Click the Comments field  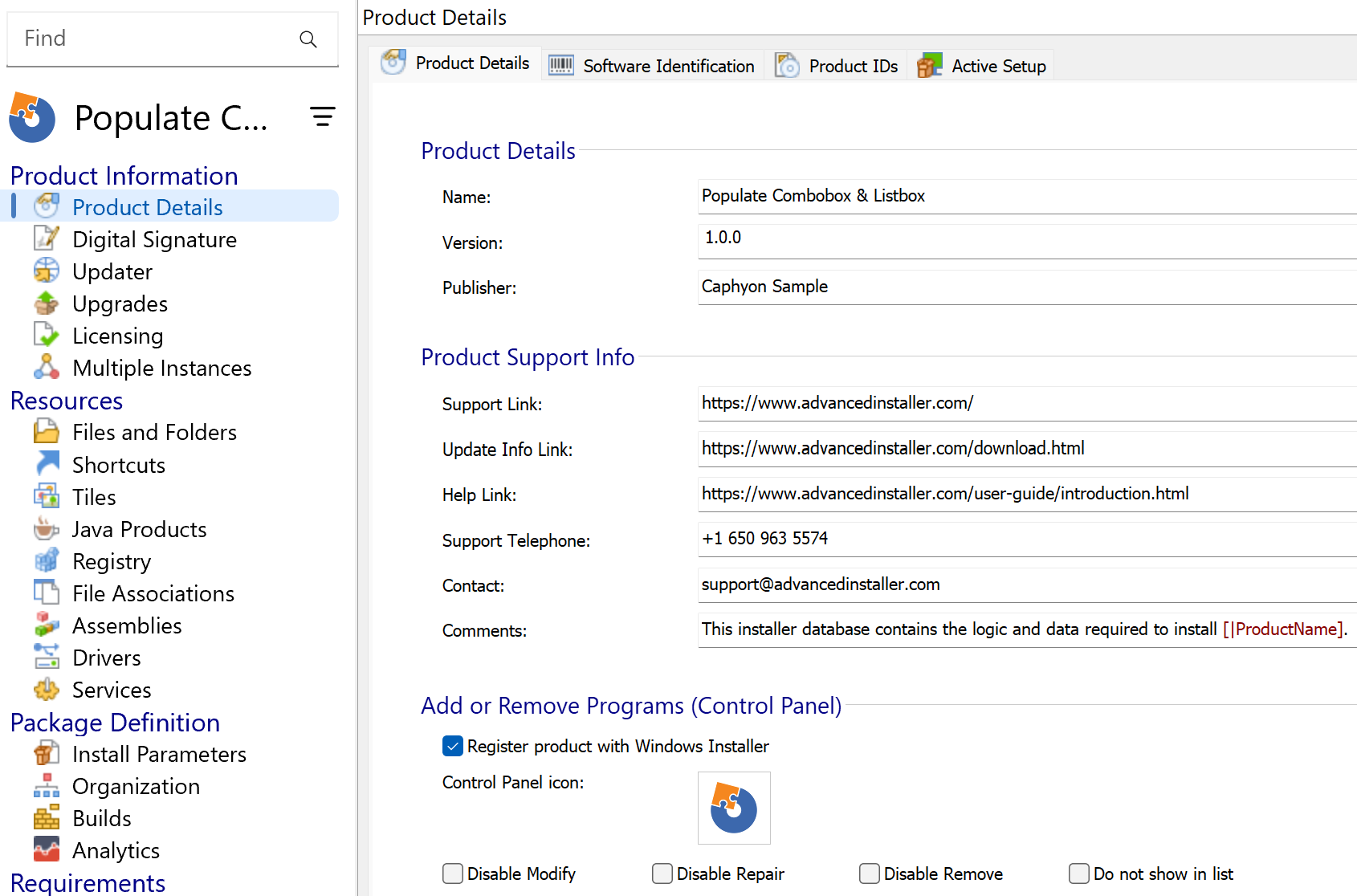click(x=1028, y=629)
